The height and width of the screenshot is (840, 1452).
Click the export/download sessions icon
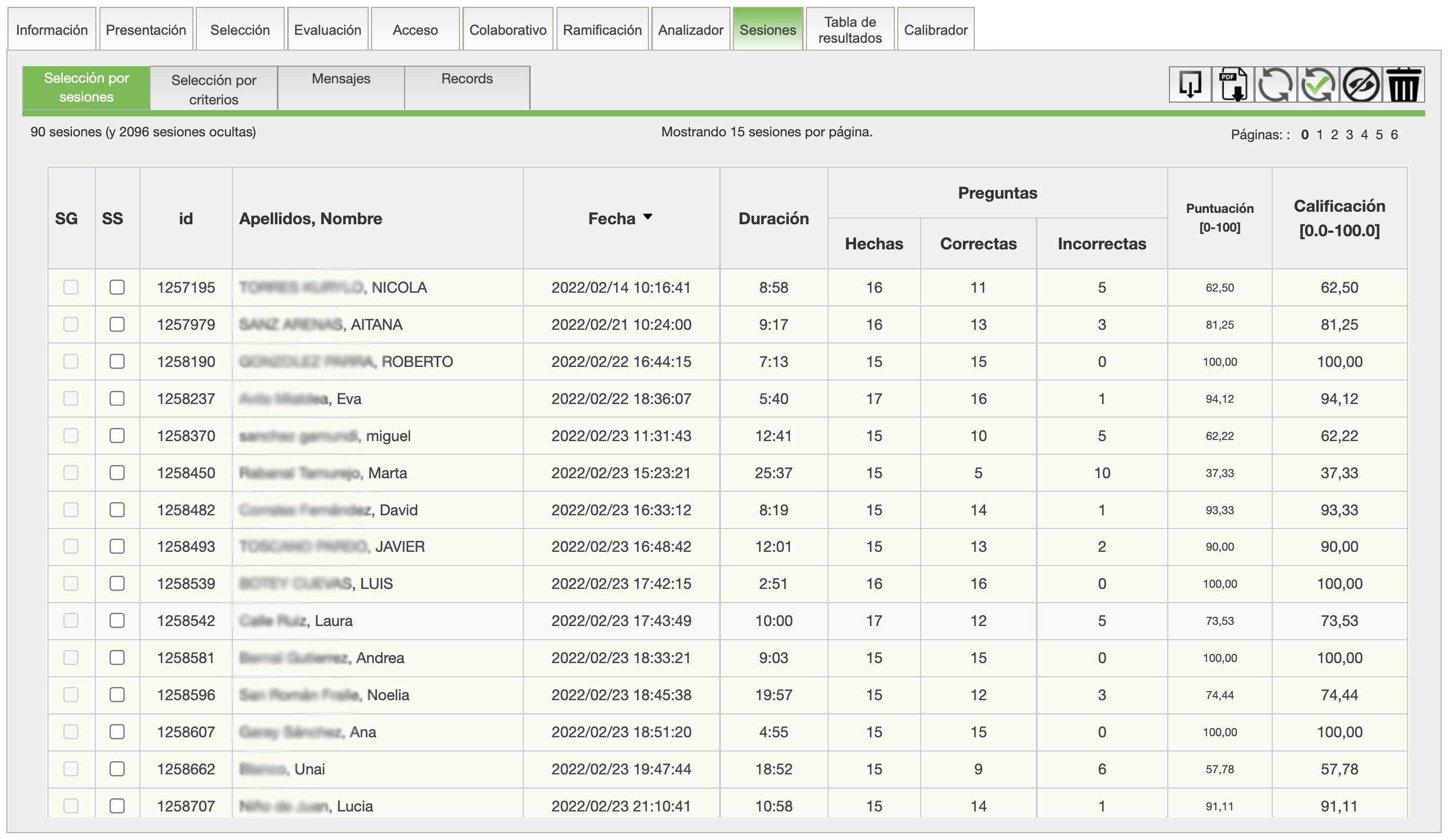pyautogui.click(x=1190, y=84)
